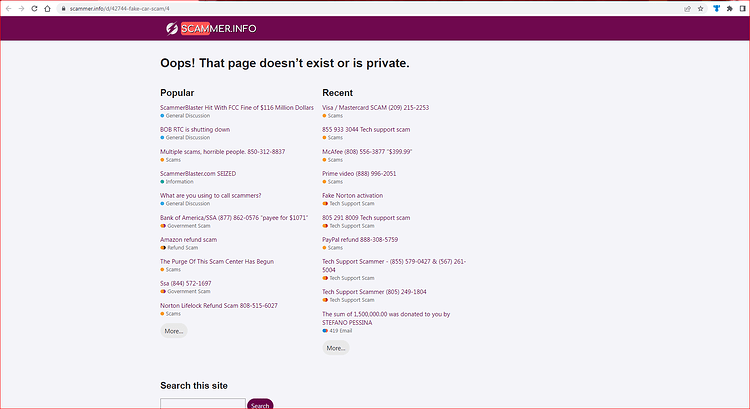Image resolution: width=750 pixels, height=409 pixels.
Task: Open What are you using to call scammers
Action: point(210,196)
